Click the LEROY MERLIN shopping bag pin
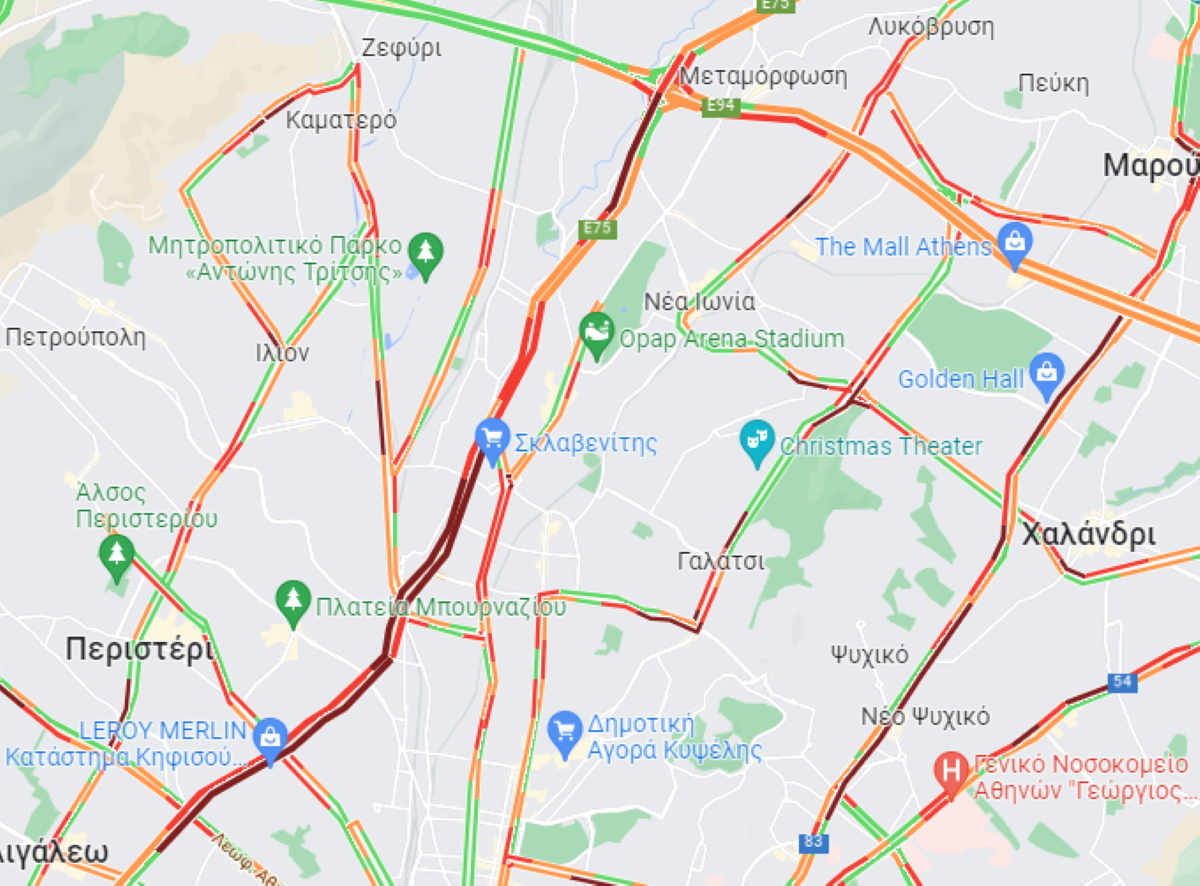The height and width of the screenshot is (886, 1200). [x=270, y=740]
